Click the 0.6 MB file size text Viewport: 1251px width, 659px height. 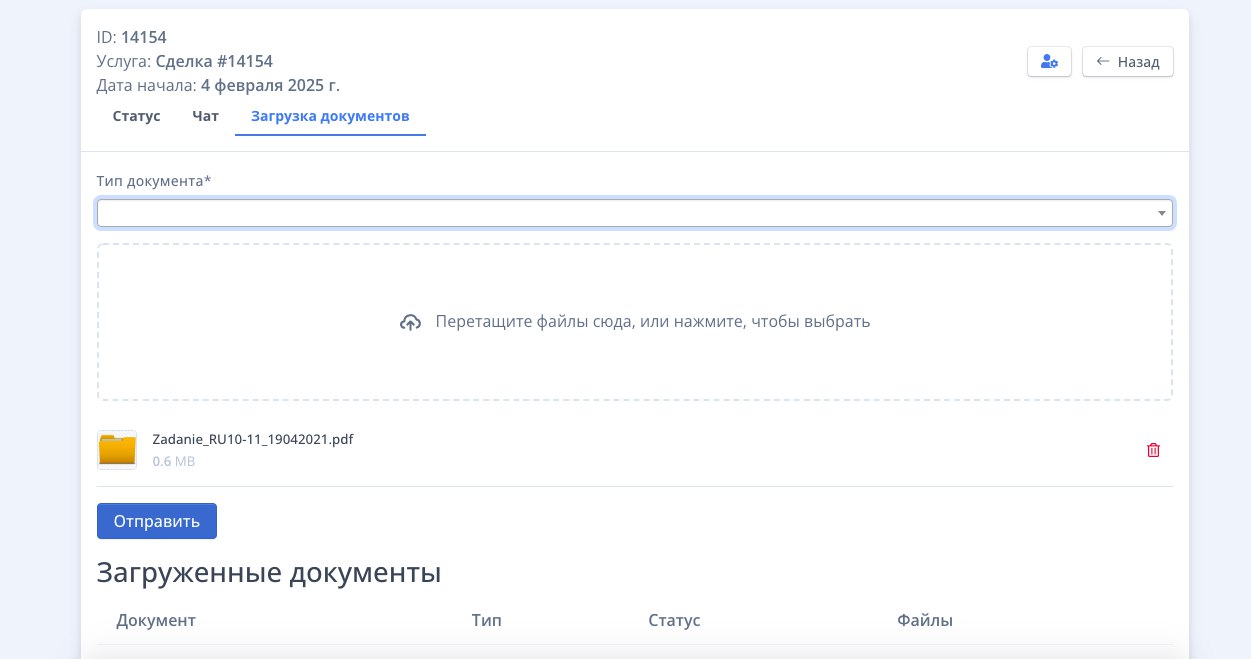coord(174,461)
